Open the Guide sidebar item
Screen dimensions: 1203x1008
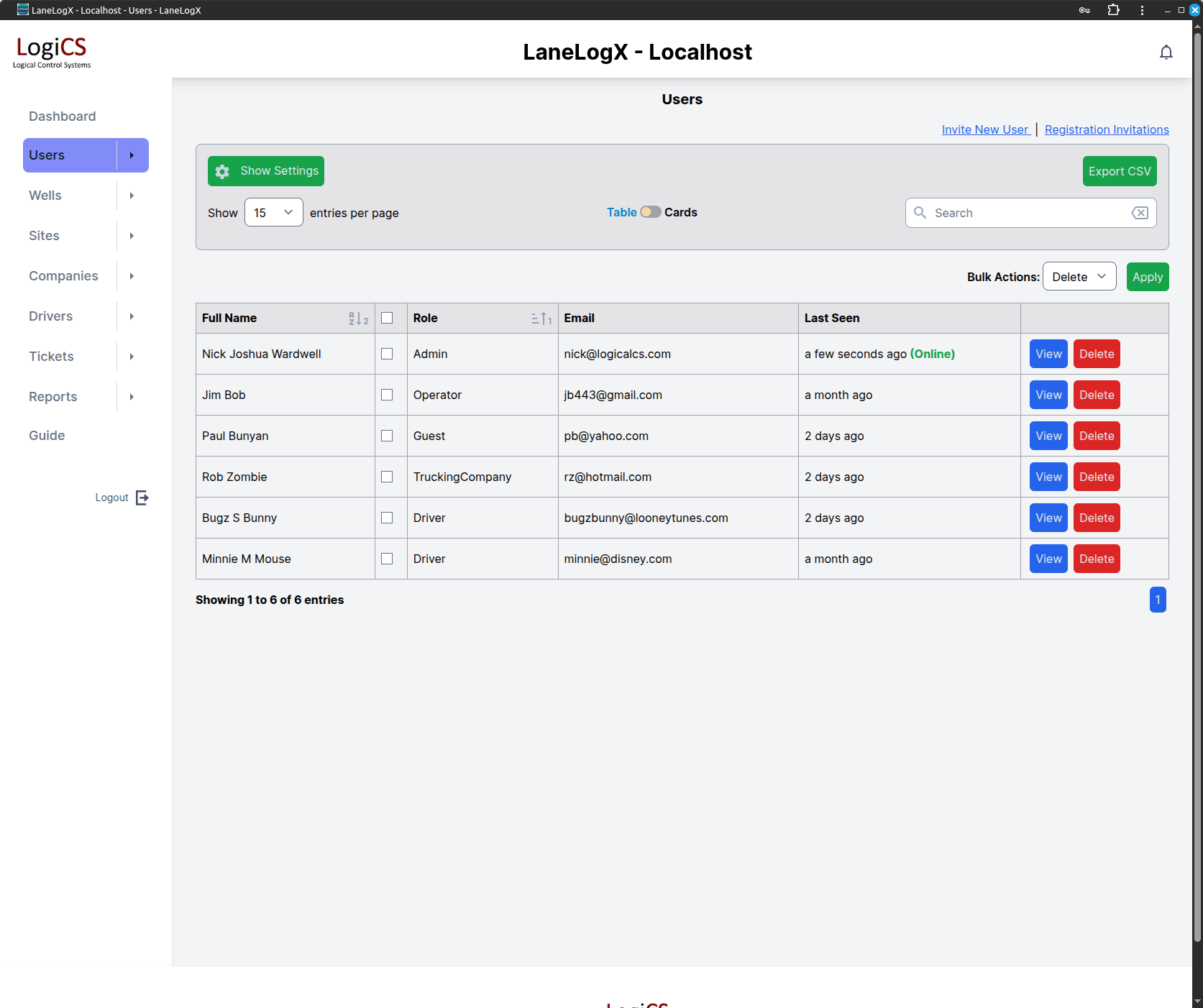47,436
